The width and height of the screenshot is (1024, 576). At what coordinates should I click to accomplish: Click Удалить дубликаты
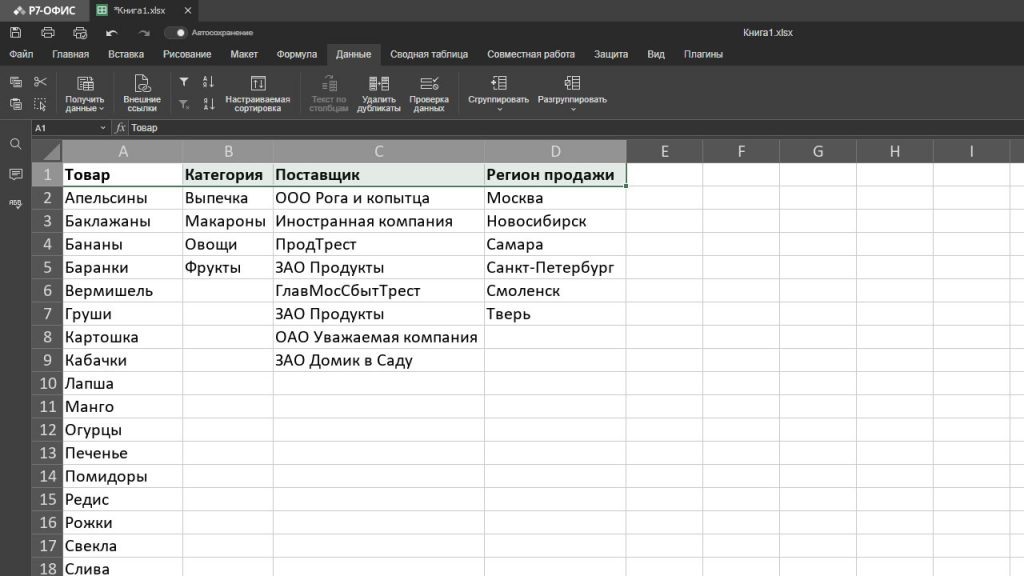point(379,93)
